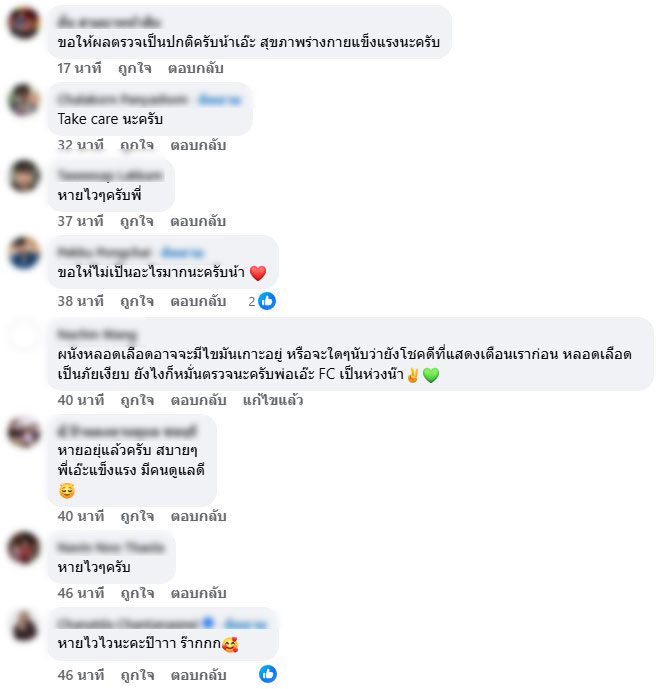Reply to the 37-minute 'หายไวๆครับพี่' comment
658x689 pixels.
click(x=198, y=221)
